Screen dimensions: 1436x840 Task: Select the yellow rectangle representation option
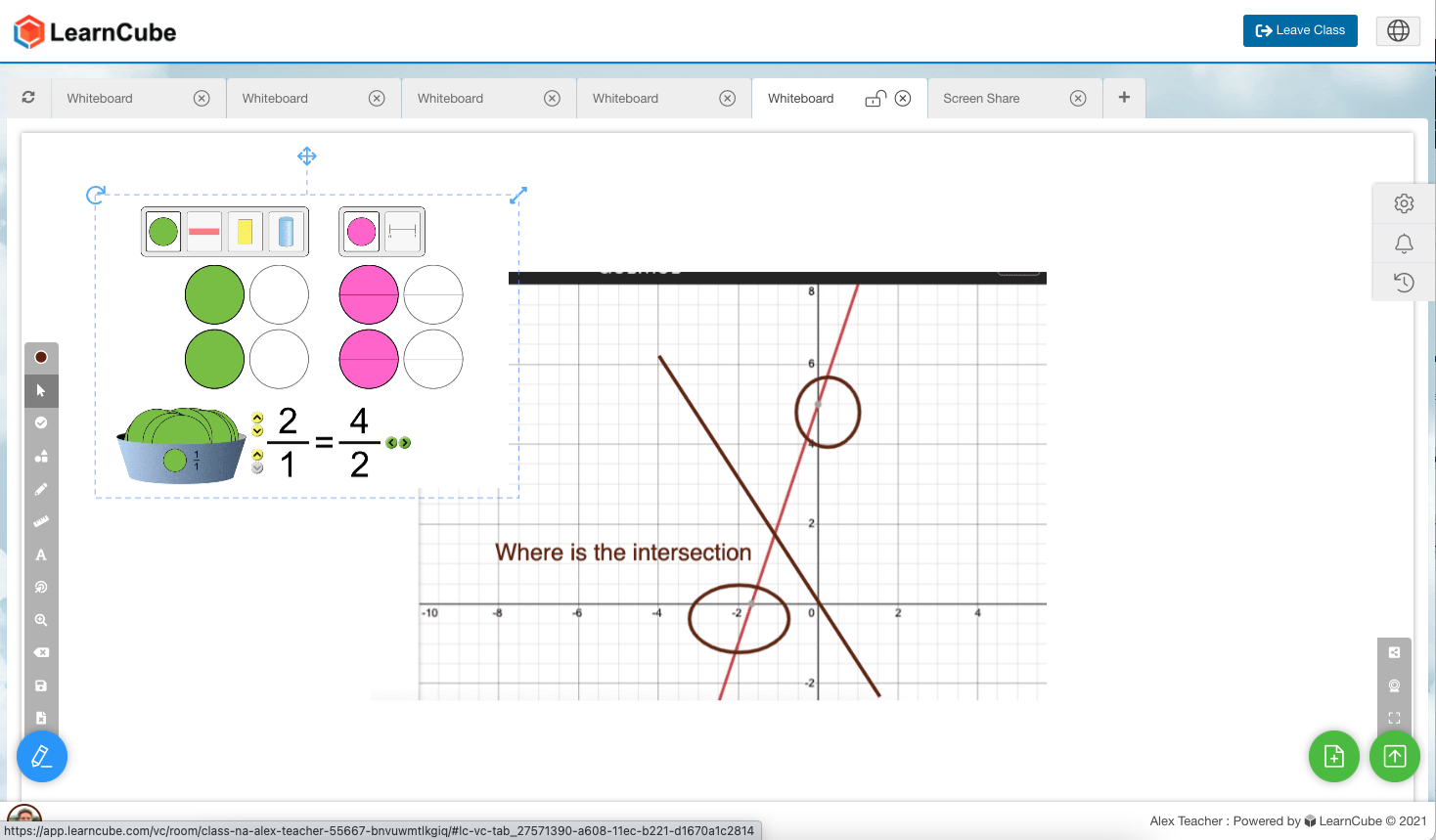(x=245, y=232)
